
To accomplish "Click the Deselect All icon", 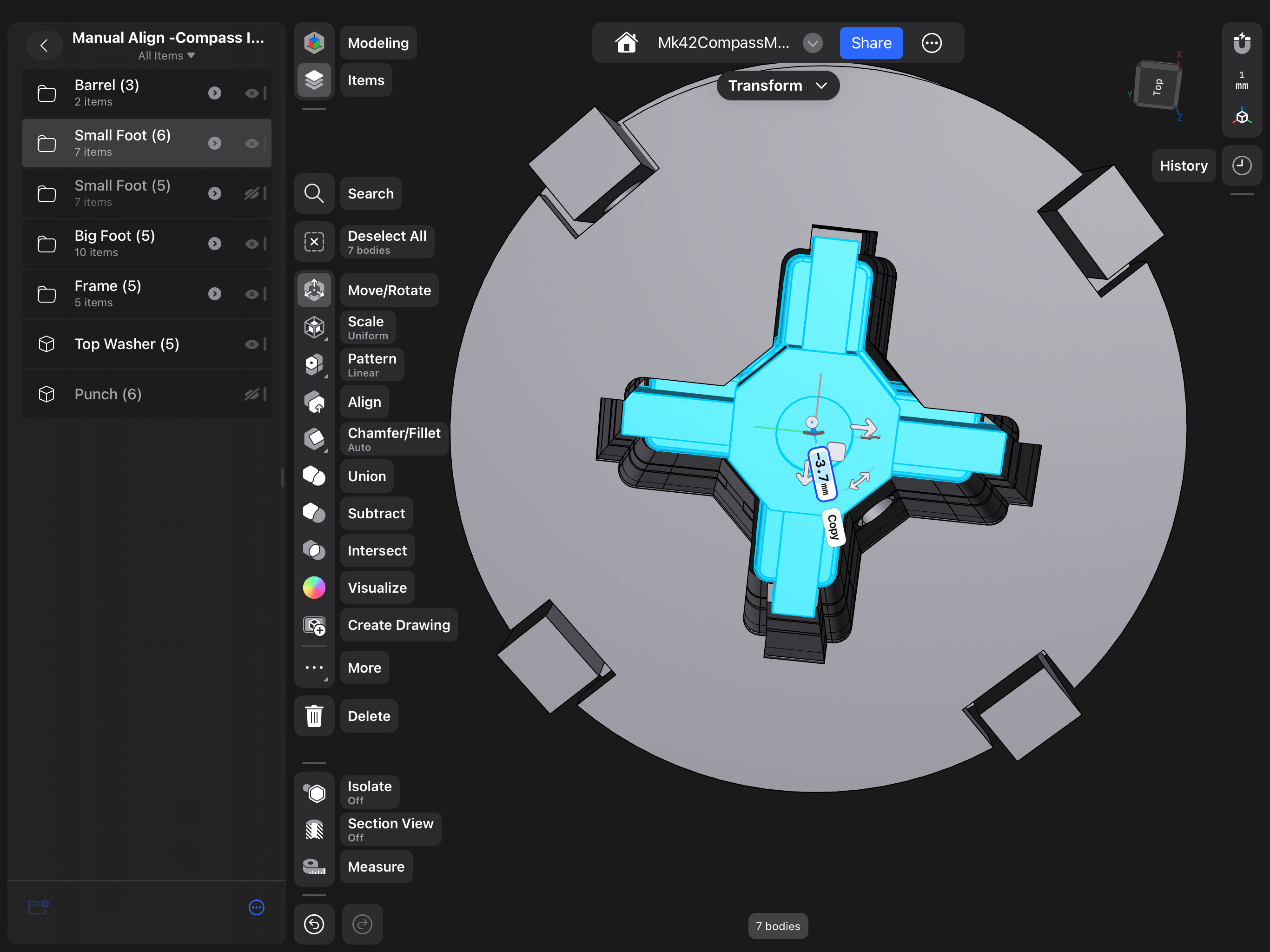I will point(314,242).
